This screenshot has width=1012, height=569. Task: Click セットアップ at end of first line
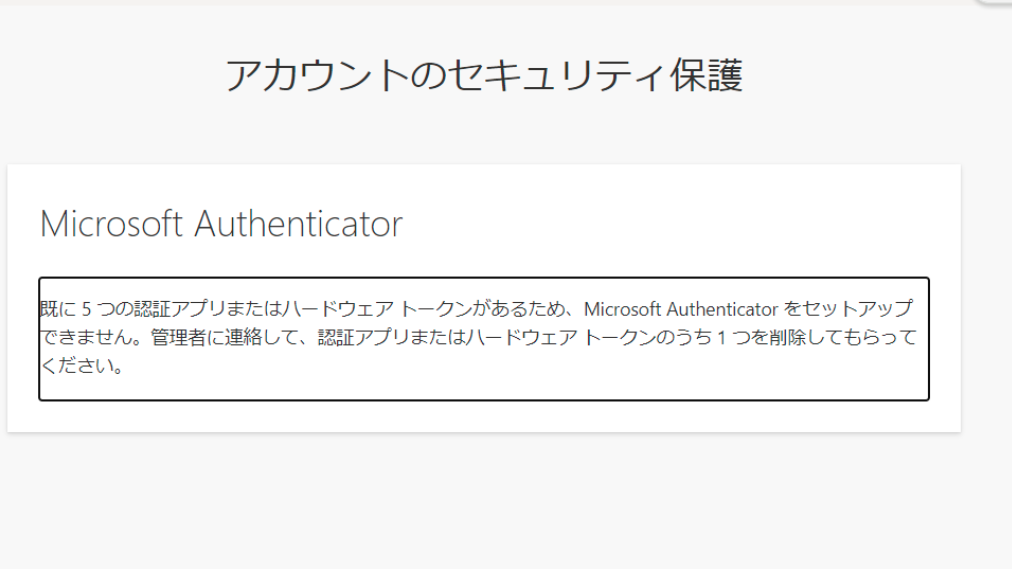pos(857,309)
